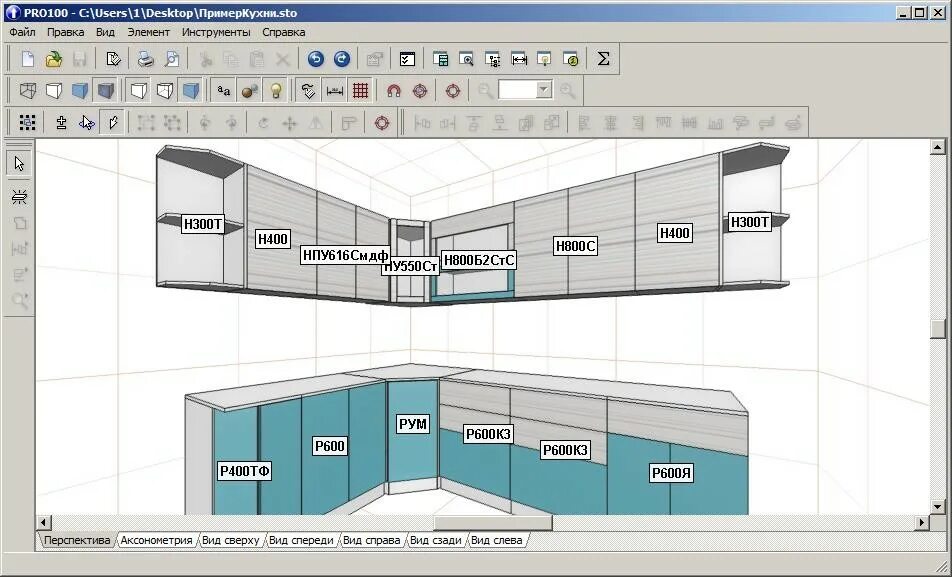Open the dimensions window with double-arrow icon
The image size is (952, 577).
[519, 59]
